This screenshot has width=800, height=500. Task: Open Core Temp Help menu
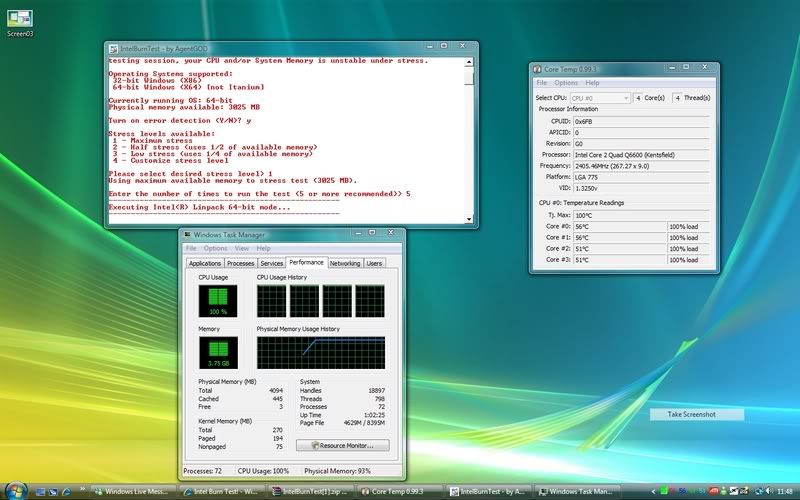click(x=592, y=83)
